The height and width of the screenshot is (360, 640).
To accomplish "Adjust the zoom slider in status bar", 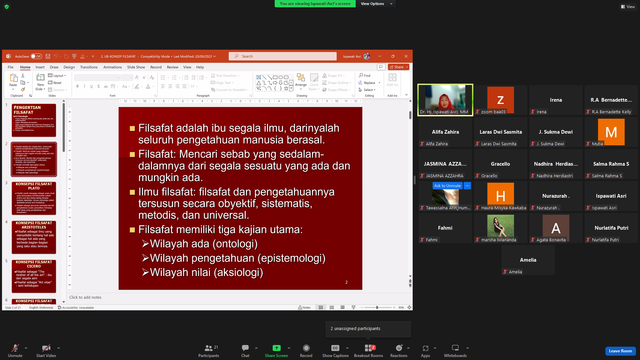I will point(377,307).
